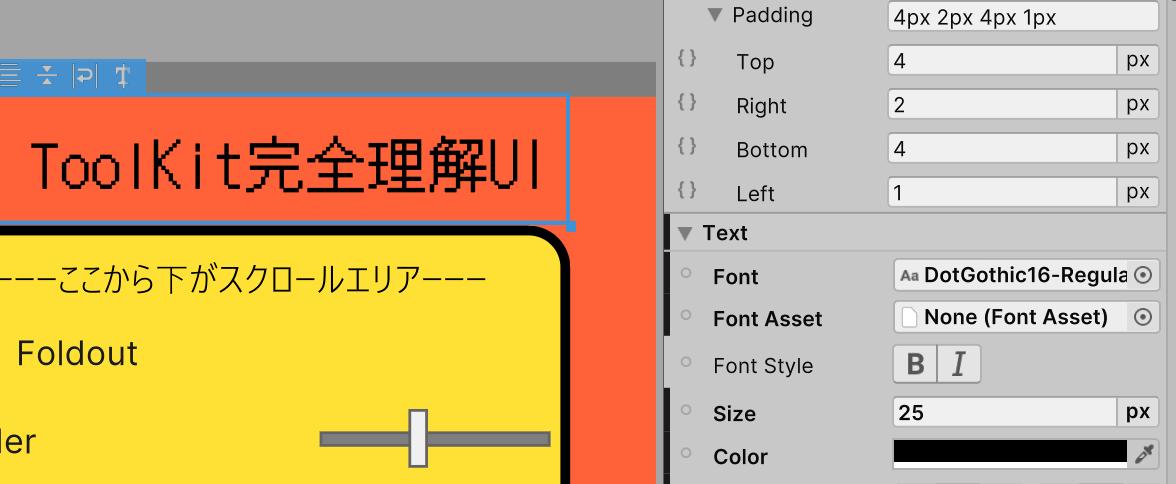Click the Right property label

(x=762, y=106)
